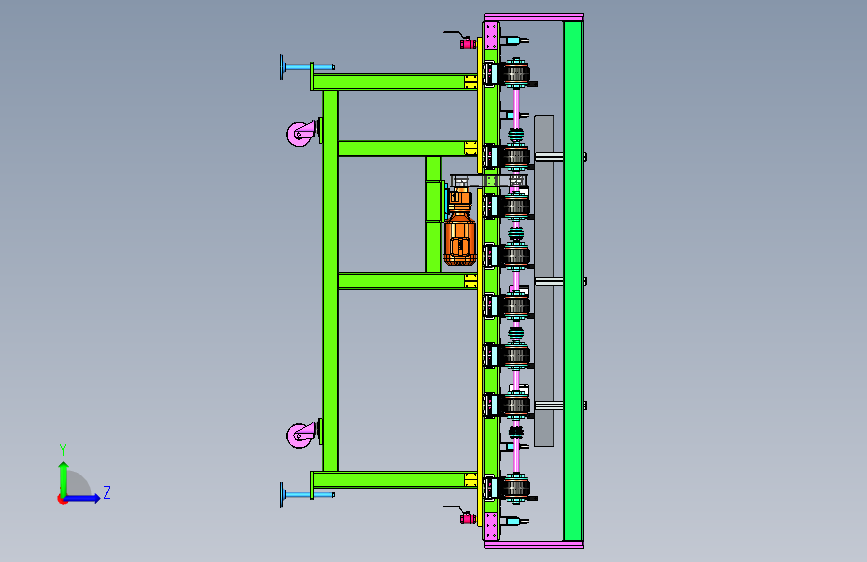Select the top horizontal green frame beam
Viewport: 867px width, 562px height.
point(394,82)
